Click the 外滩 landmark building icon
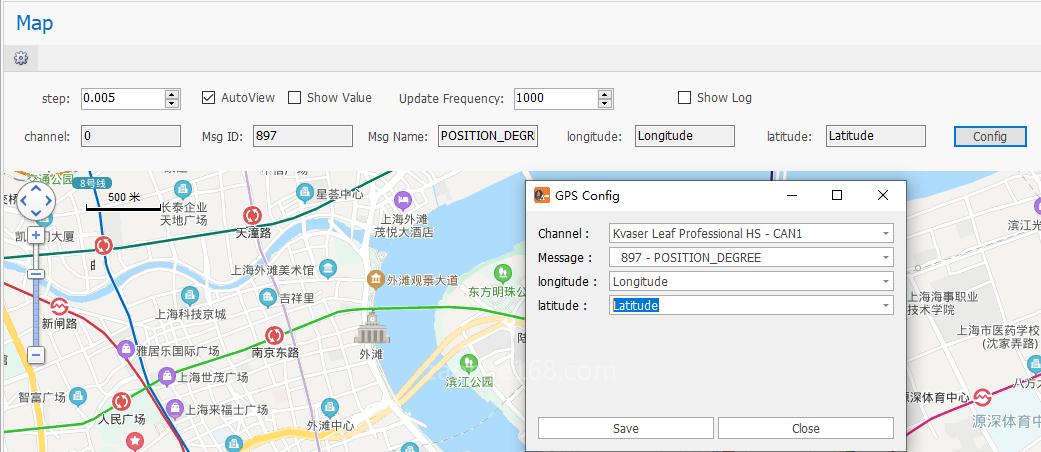 point(371,327)
